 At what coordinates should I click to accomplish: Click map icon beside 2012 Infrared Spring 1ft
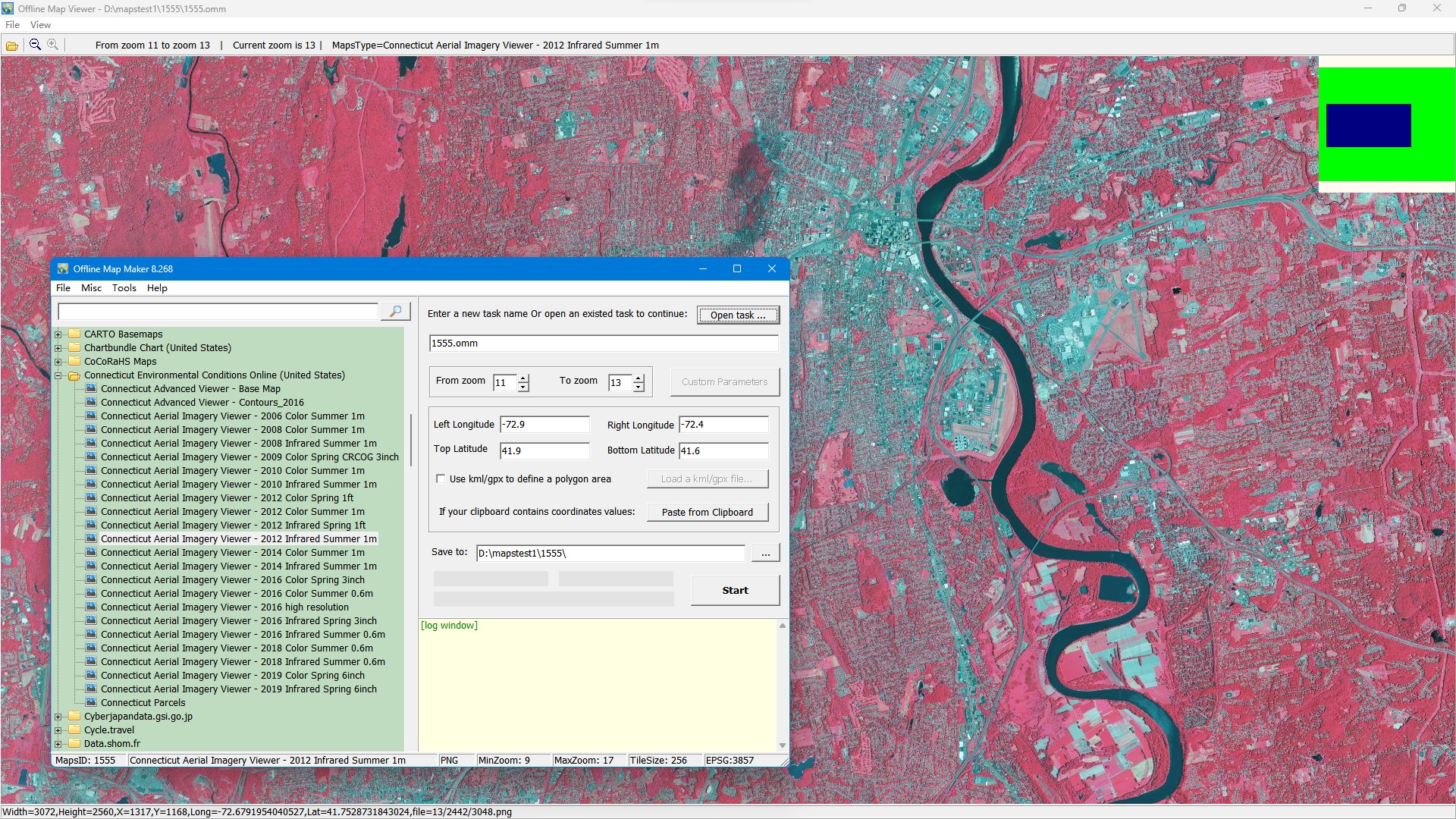(92, 525)
